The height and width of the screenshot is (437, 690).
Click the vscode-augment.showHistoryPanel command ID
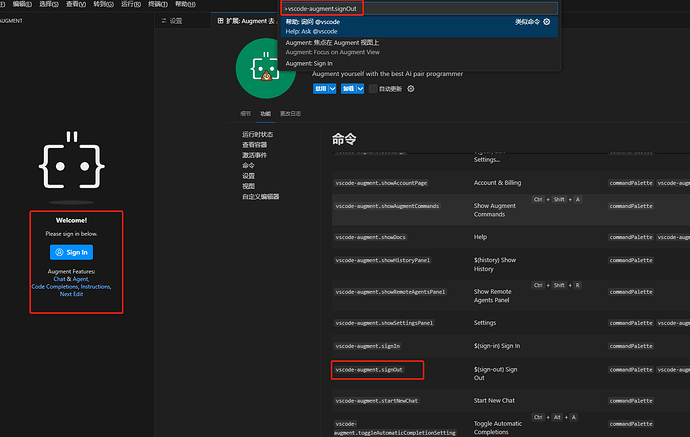pos(382,260)
